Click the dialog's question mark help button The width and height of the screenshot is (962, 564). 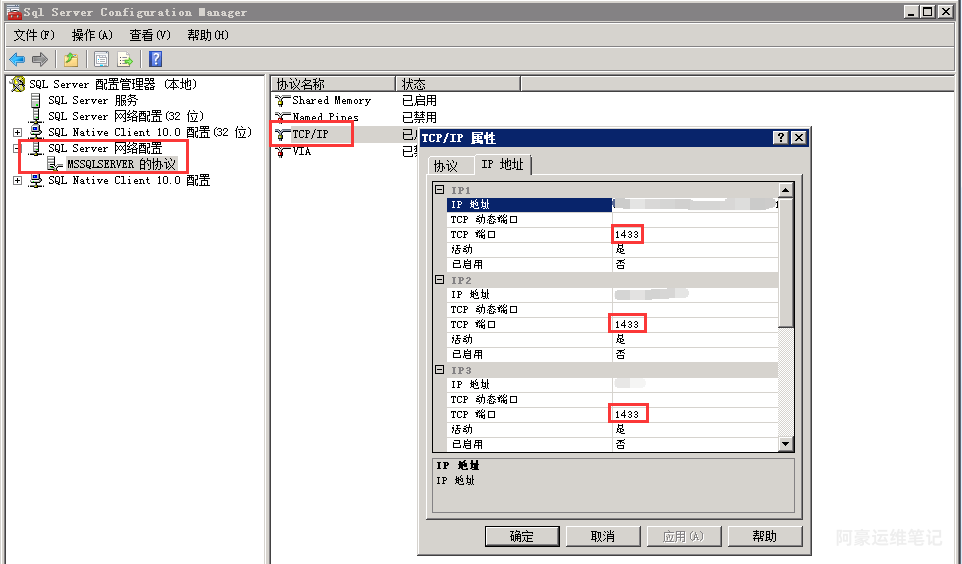tap(781, 138)
